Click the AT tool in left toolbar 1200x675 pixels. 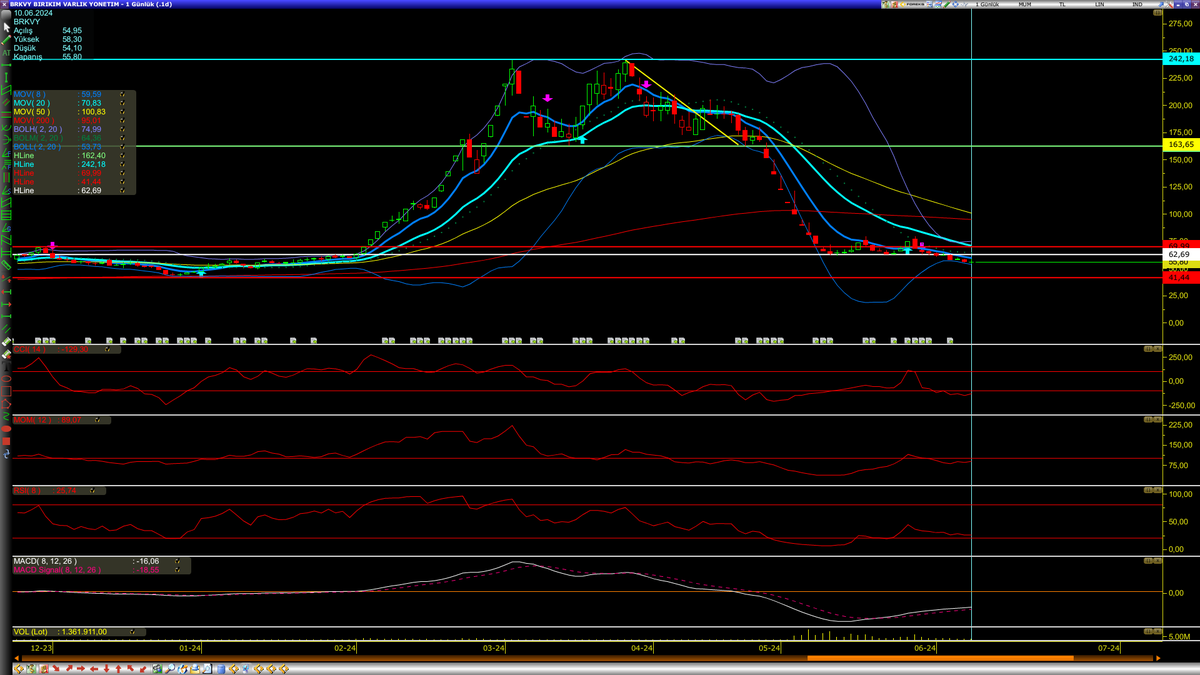point(6,53)
